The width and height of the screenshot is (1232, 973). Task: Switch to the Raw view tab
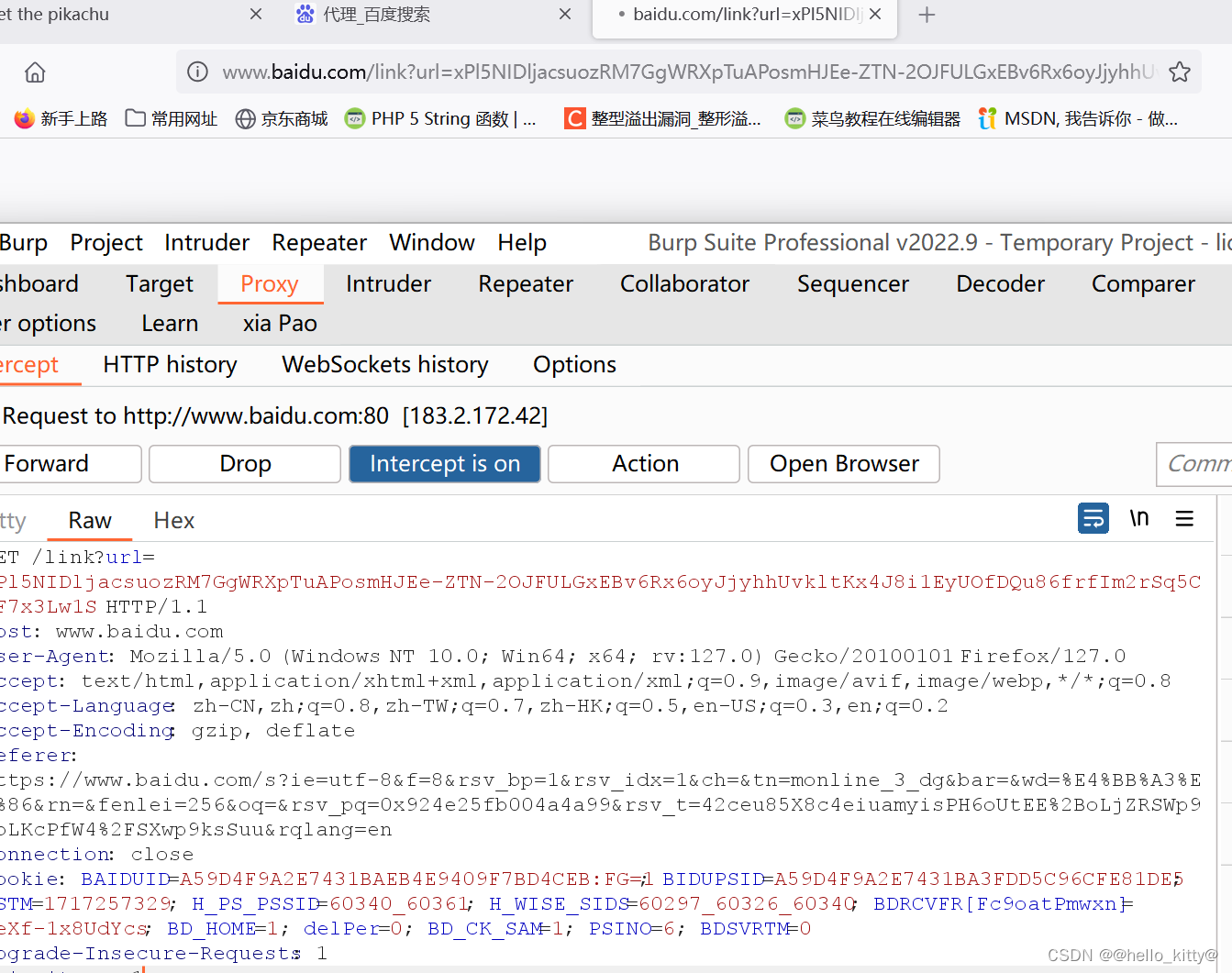(x=90, y=520)
